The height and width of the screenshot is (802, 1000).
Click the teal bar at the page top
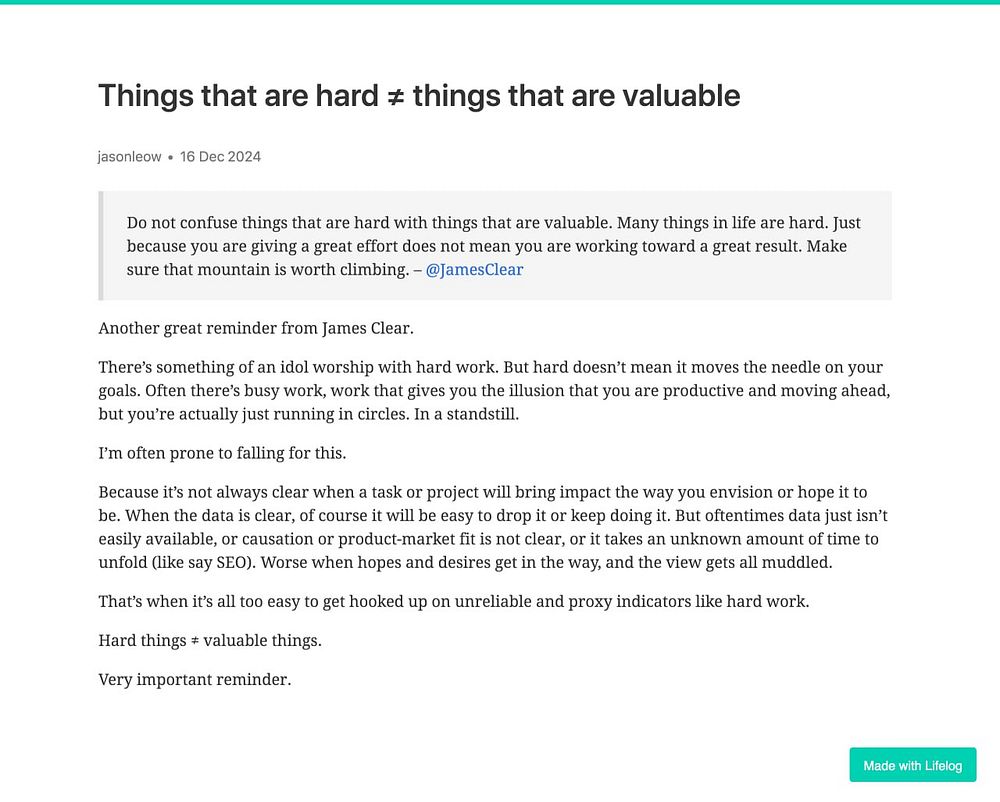coord(500,2)
